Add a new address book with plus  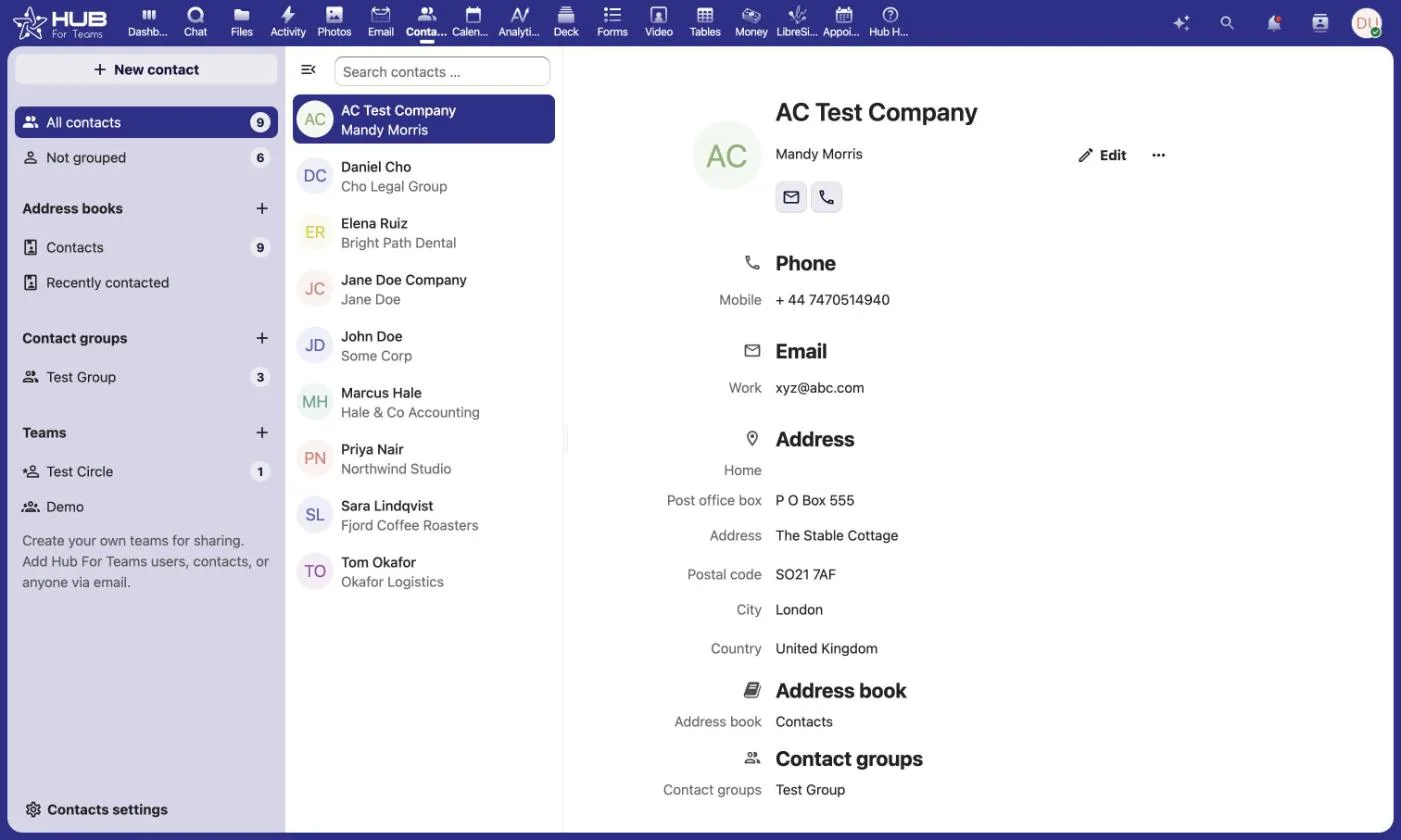(262, 208)
